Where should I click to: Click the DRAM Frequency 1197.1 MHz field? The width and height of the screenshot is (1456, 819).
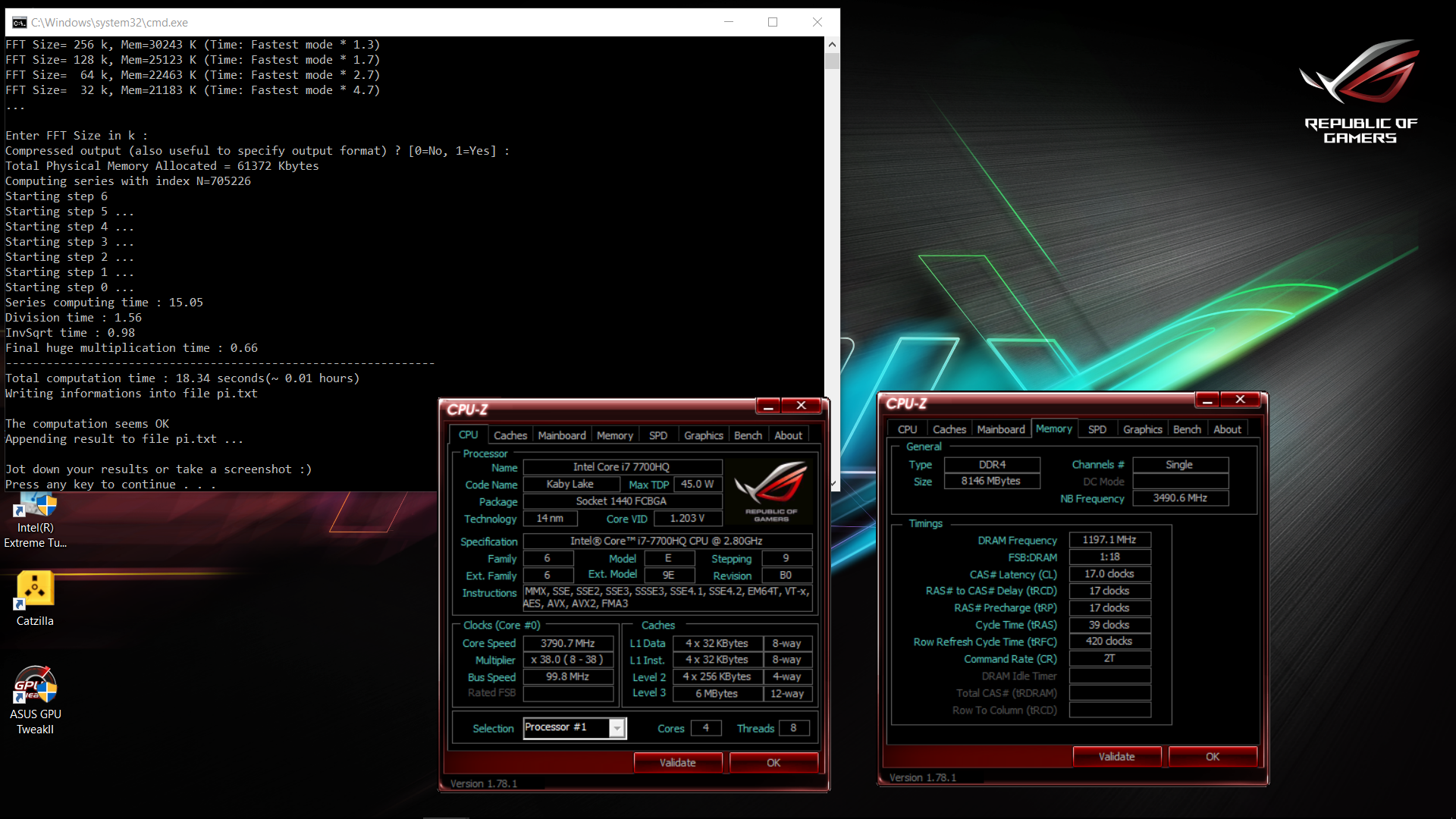tap(1109, 539)
